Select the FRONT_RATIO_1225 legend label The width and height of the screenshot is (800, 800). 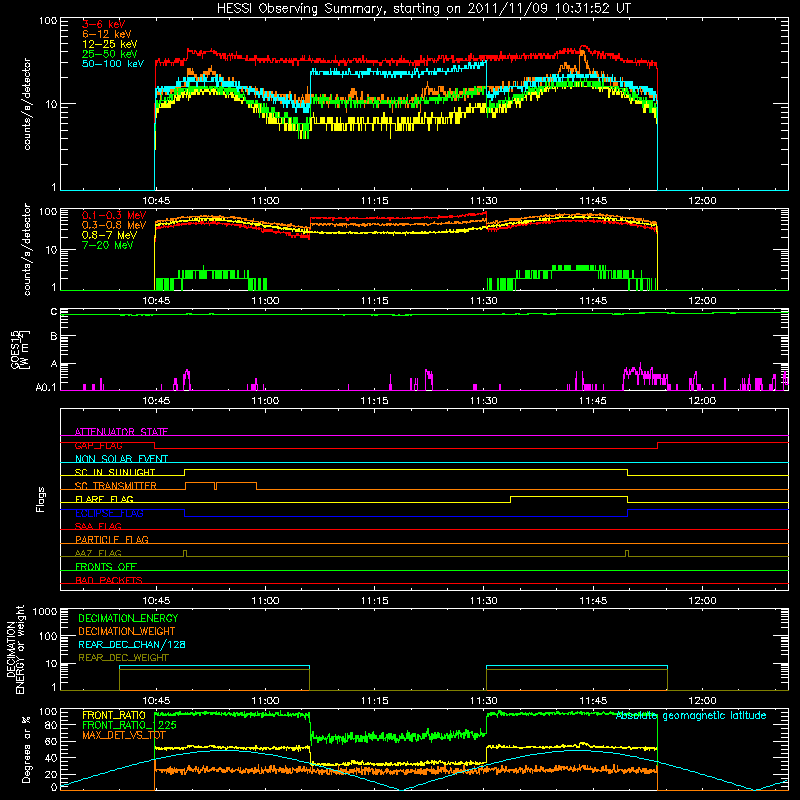coord(129,726)
